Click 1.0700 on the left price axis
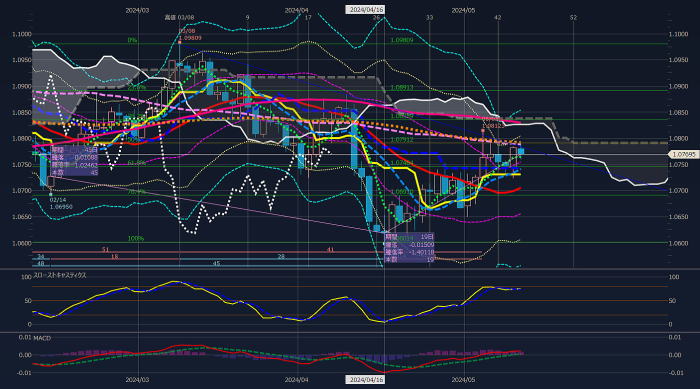 (x=21, y=191)
